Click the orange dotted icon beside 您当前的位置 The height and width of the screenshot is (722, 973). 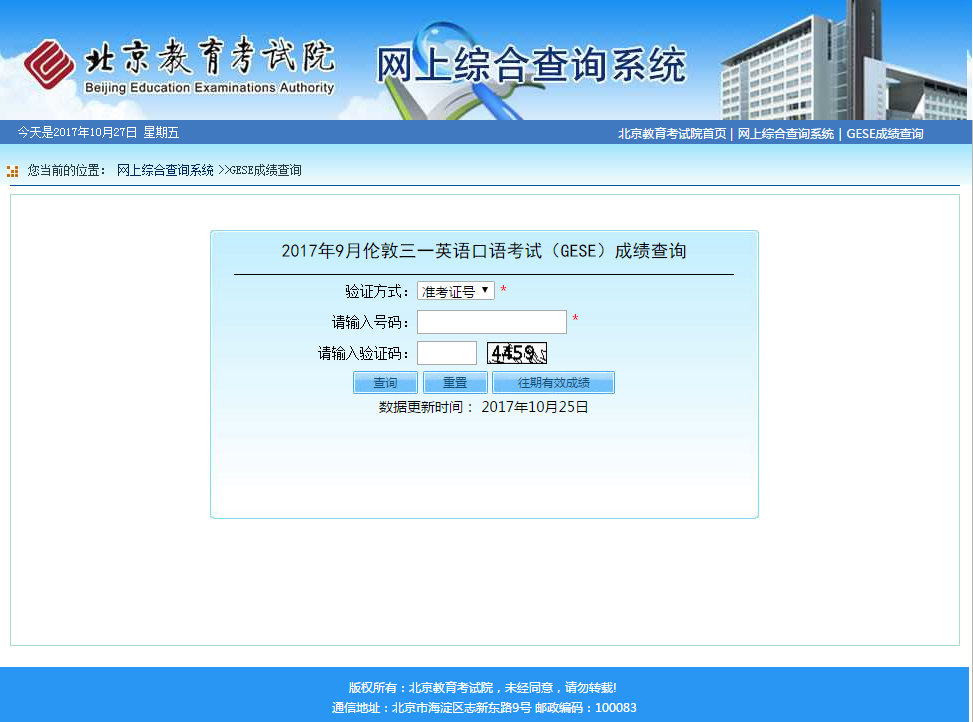(x=13, y=171)
